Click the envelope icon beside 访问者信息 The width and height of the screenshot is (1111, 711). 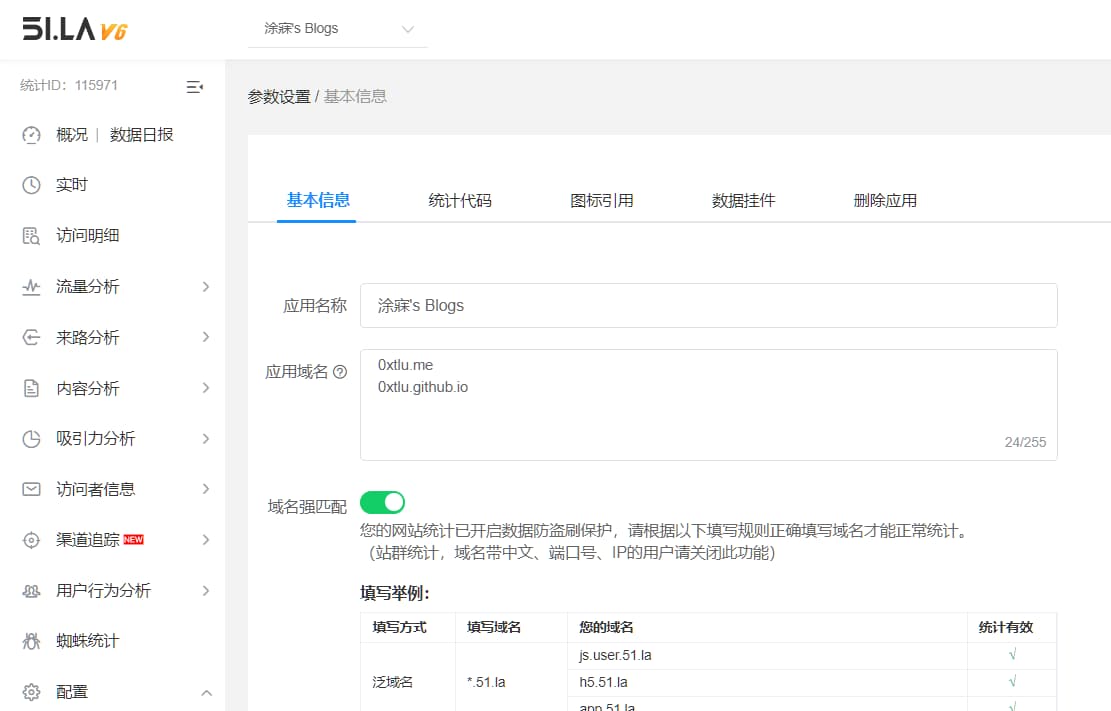click(x=31, y=489)
